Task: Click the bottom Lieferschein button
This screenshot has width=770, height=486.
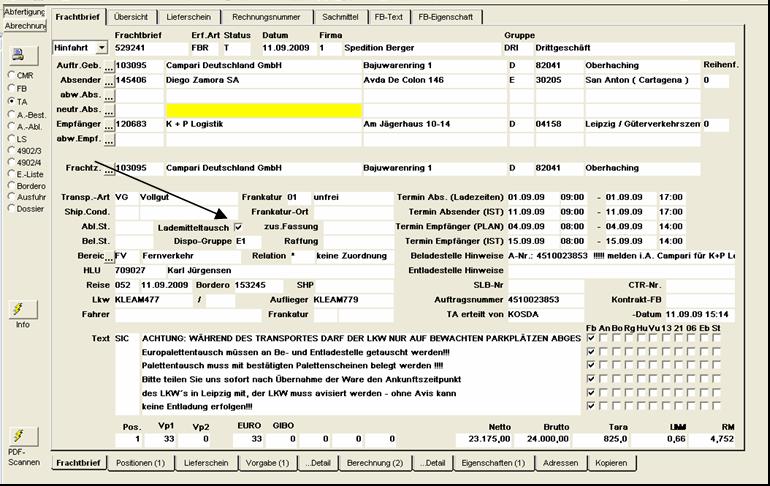Action: (x=206, y=463)
